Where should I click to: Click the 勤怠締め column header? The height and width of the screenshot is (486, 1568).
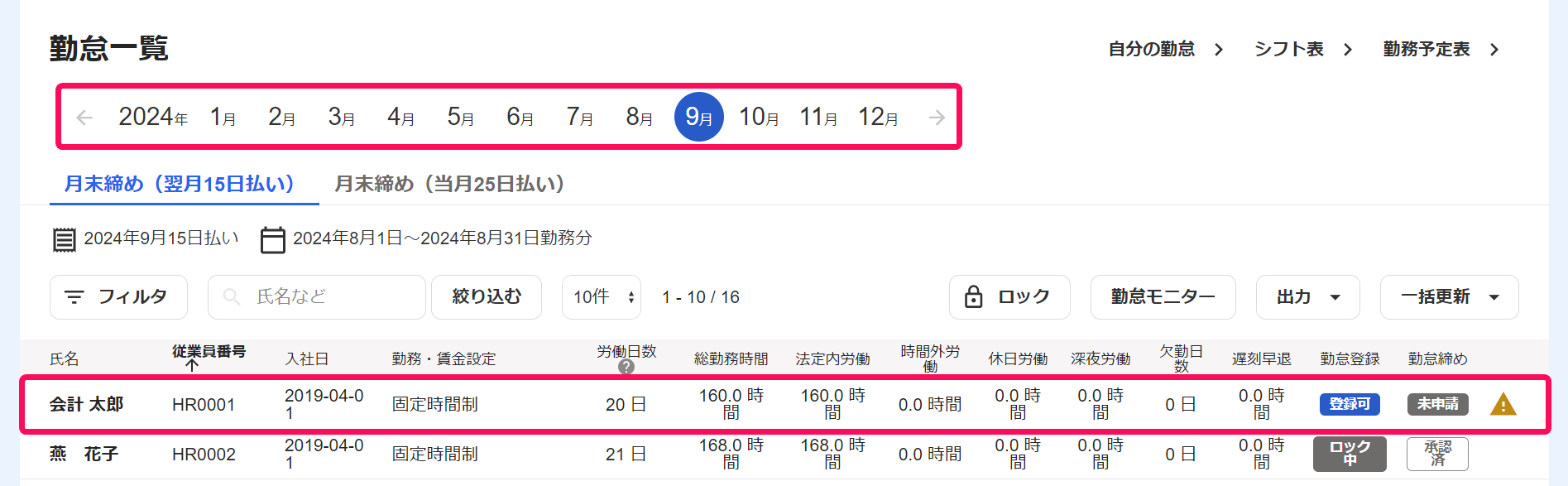tap(1437, 358)
